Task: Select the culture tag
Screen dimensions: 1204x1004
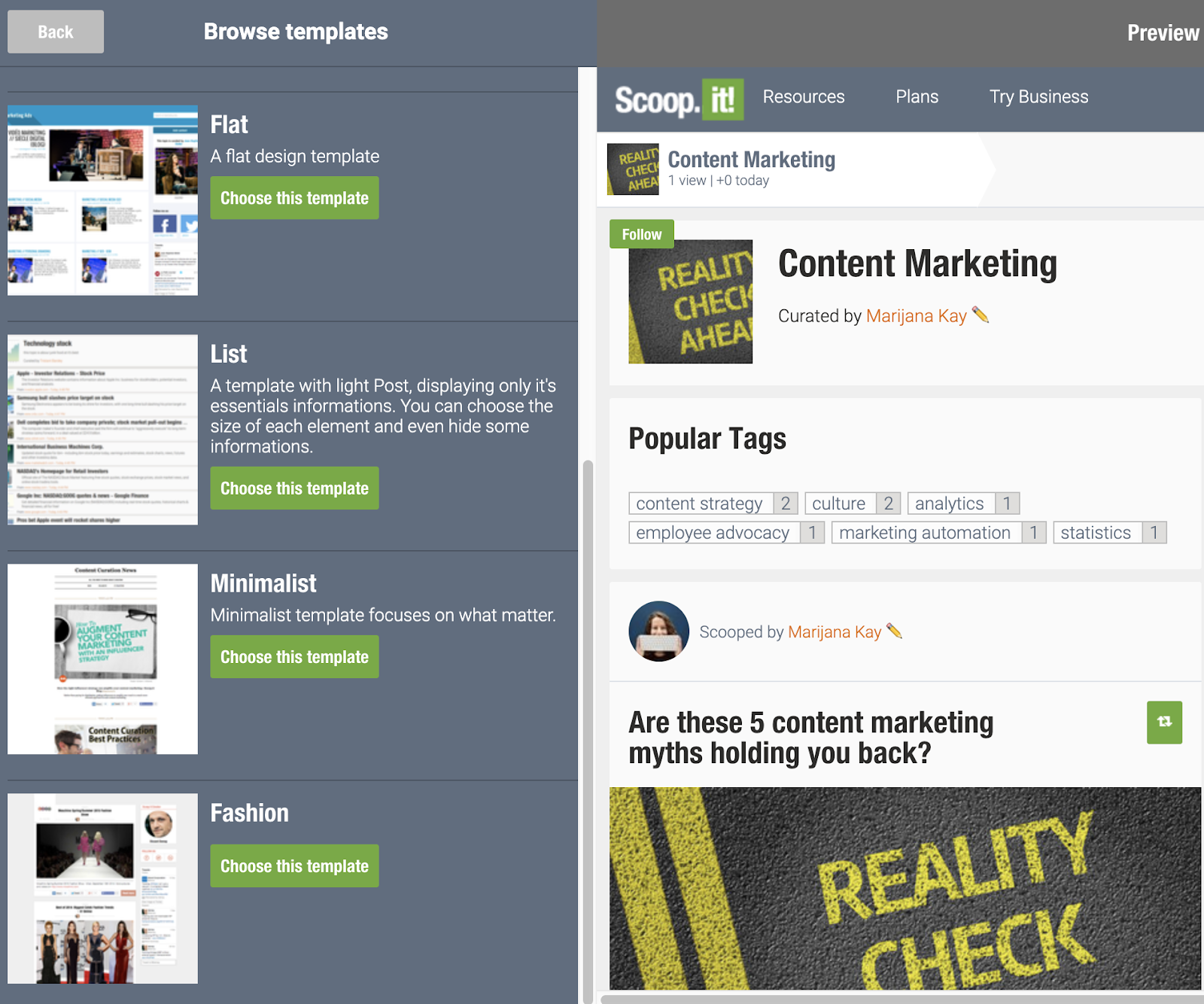Action: tap(853, 504)
